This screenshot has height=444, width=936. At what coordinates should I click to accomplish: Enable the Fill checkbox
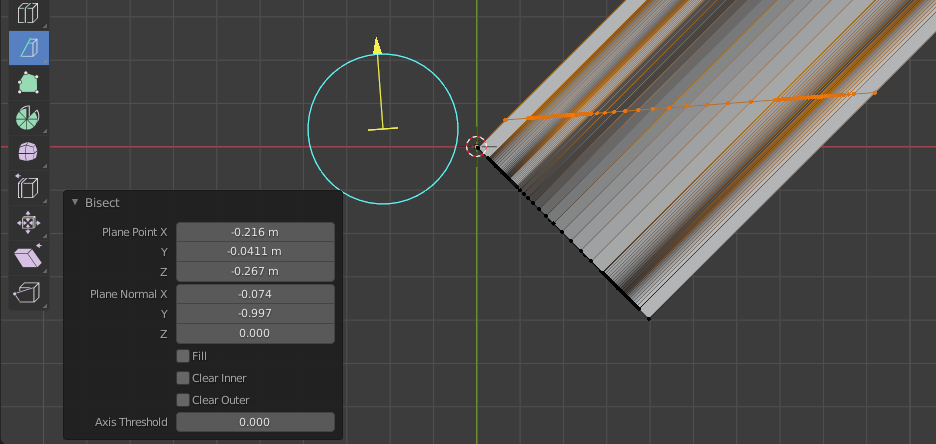(183, 356)
